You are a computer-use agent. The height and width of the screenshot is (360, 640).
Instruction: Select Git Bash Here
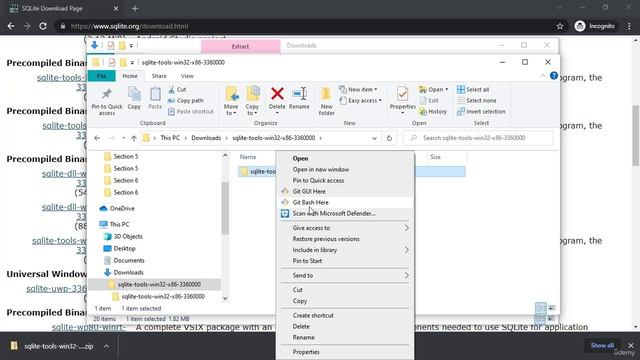pyautogui.click(x=346, y=202)
